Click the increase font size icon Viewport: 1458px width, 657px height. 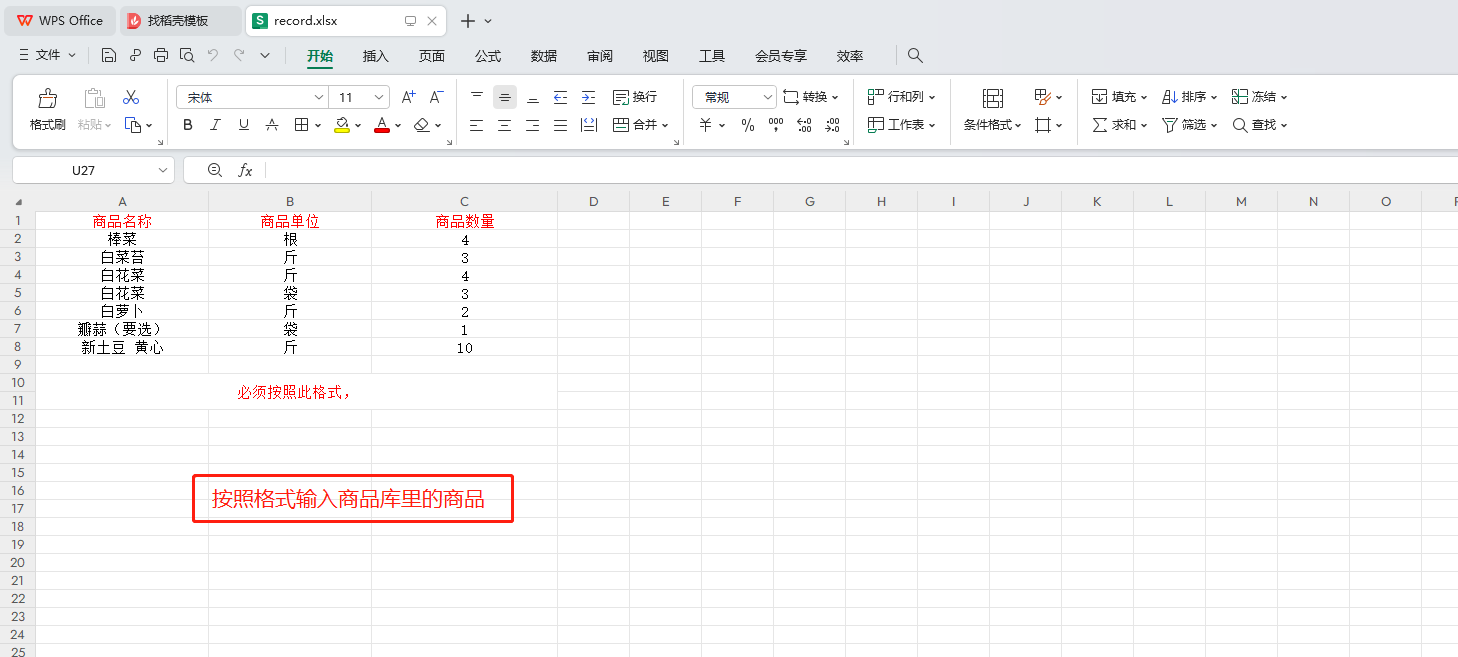(x=408, y=97)
